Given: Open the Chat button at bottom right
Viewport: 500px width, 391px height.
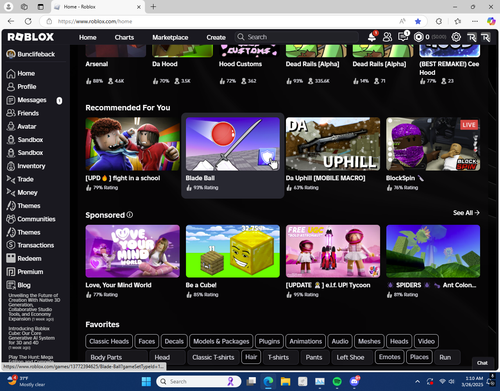Looking at the screenshot, I should click(482, 363).
